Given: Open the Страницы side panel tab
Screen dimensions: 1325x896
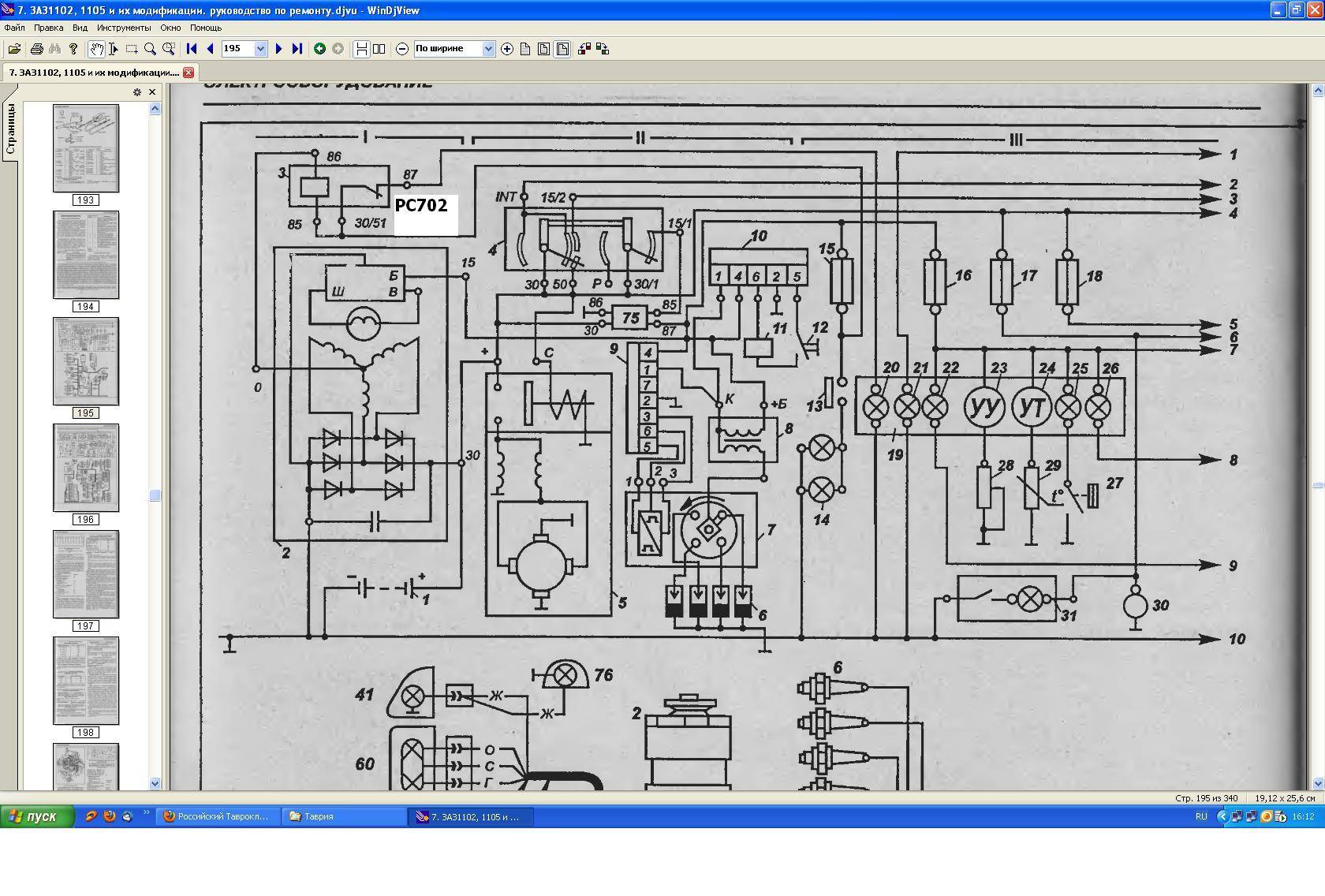Looking at the screenshot, I should tap(10, 129).
